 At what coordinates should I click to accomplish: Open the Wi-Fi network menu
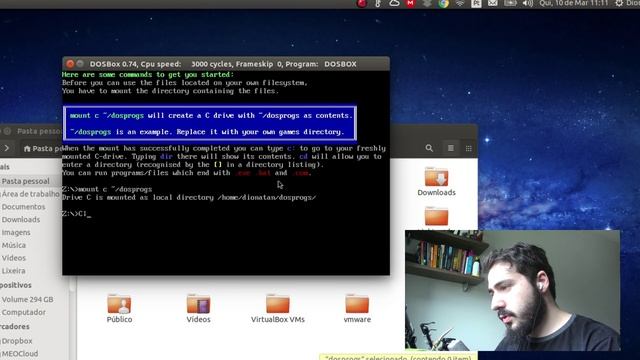pyautogui.click(x=460, y=4)
